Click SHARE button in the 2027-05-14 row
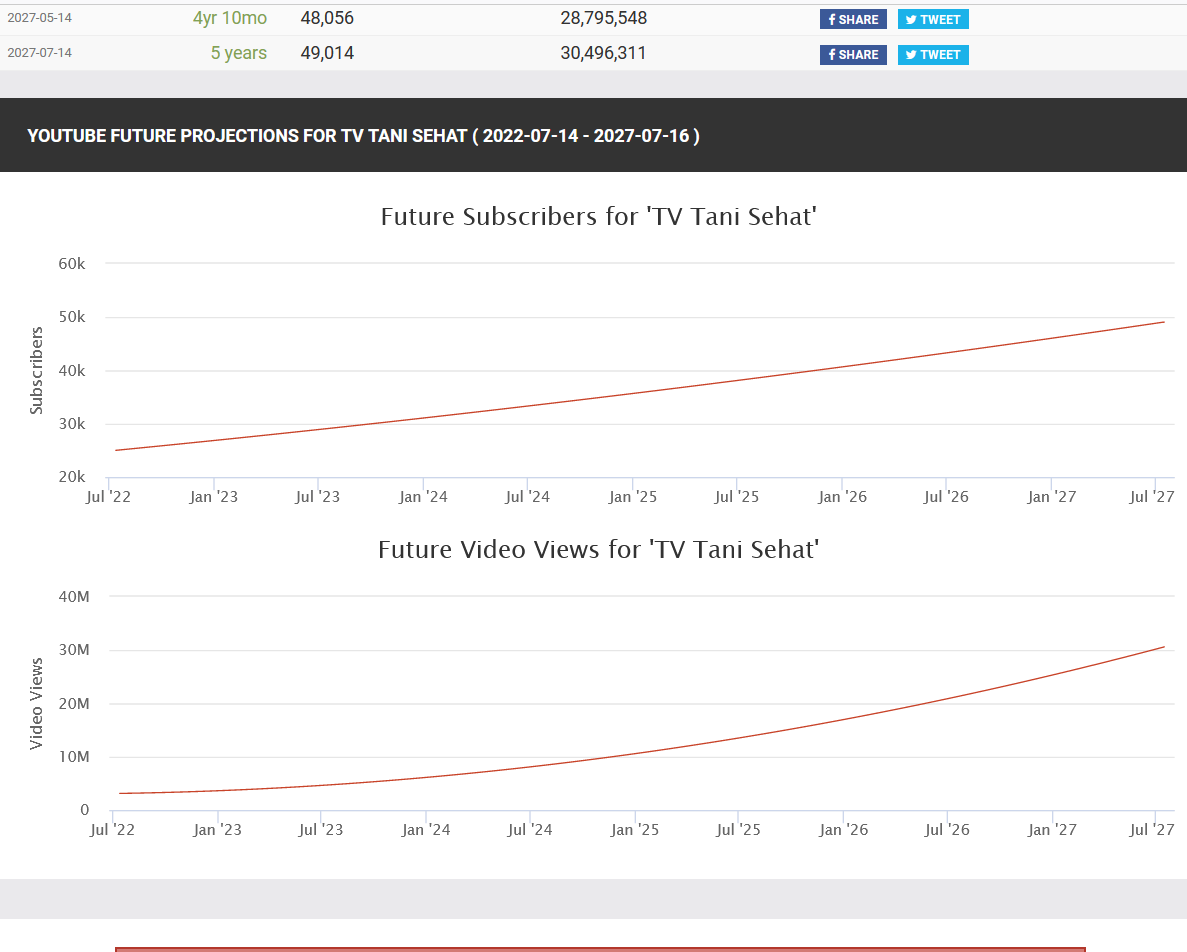1187x952 pixels. 853,19
